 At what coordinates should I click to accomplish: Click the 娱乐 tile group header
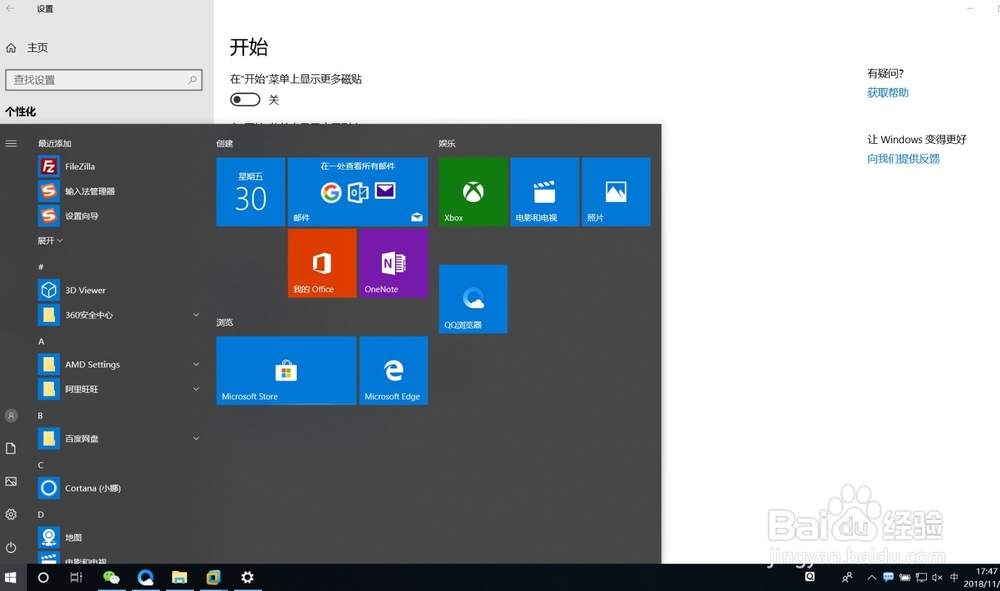447,143
